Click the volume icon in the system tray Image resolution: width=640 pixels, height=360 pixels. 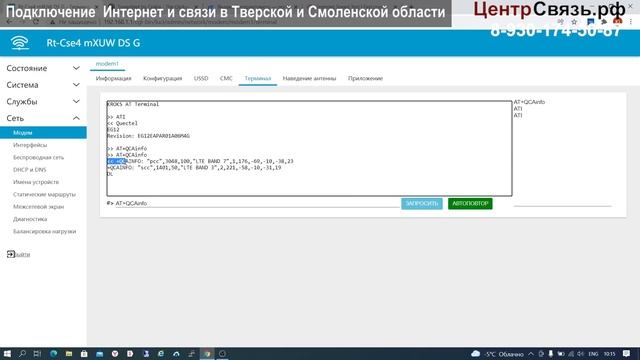click(x=580, y=354)
